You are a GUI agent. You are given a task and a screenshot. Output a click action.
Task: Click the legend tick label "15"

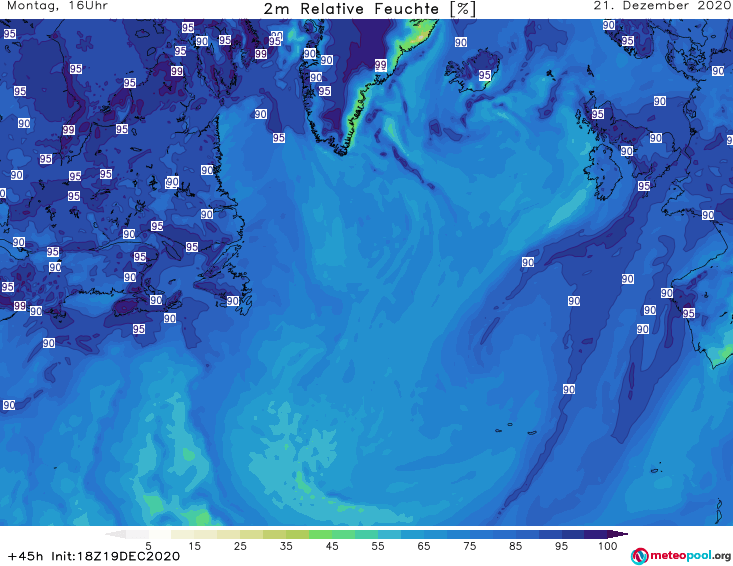pyautogui.click(x=194, y=545)
